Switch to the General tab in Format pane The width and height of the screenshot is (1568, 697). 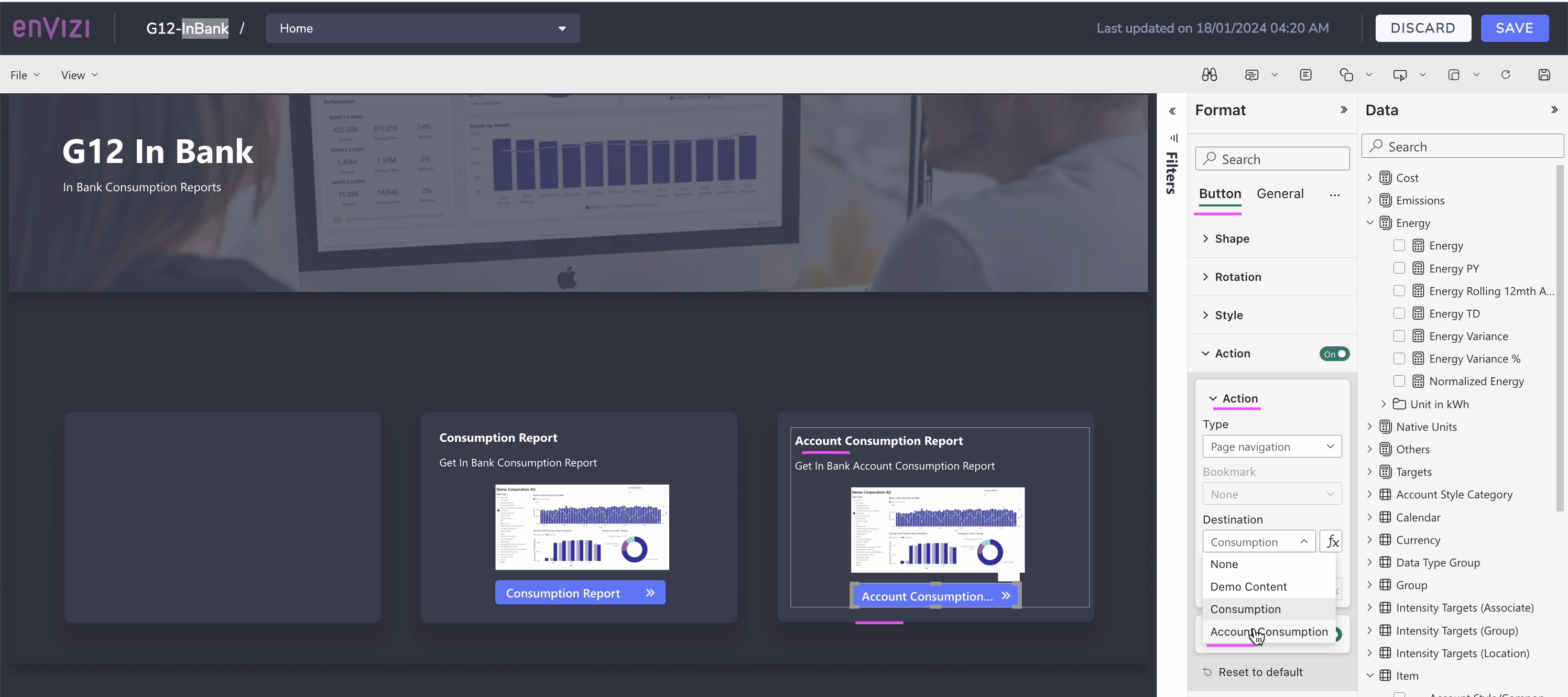1280,193
